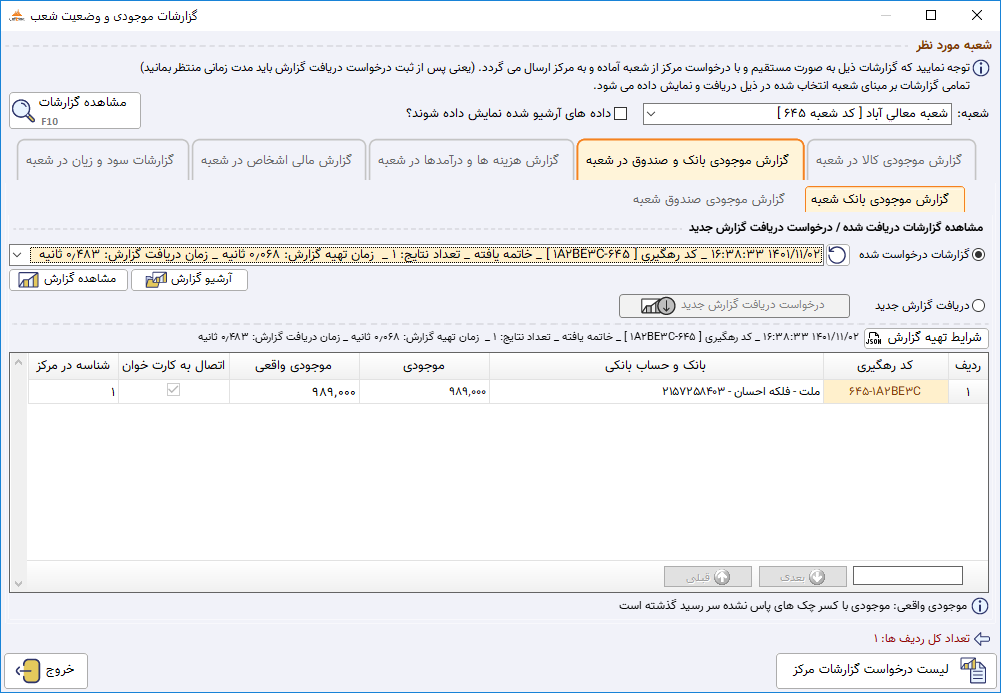Switch to گزارشات سود و زیان در شعبه tab
Image resolution: width=1001 pixels, height=693 pixels.
pyautogui.click(x=102, y=160)
